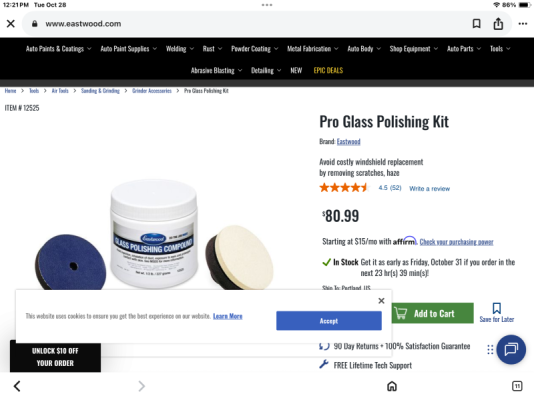
Task: Open the share sheet icon
Action: (498, 23)
